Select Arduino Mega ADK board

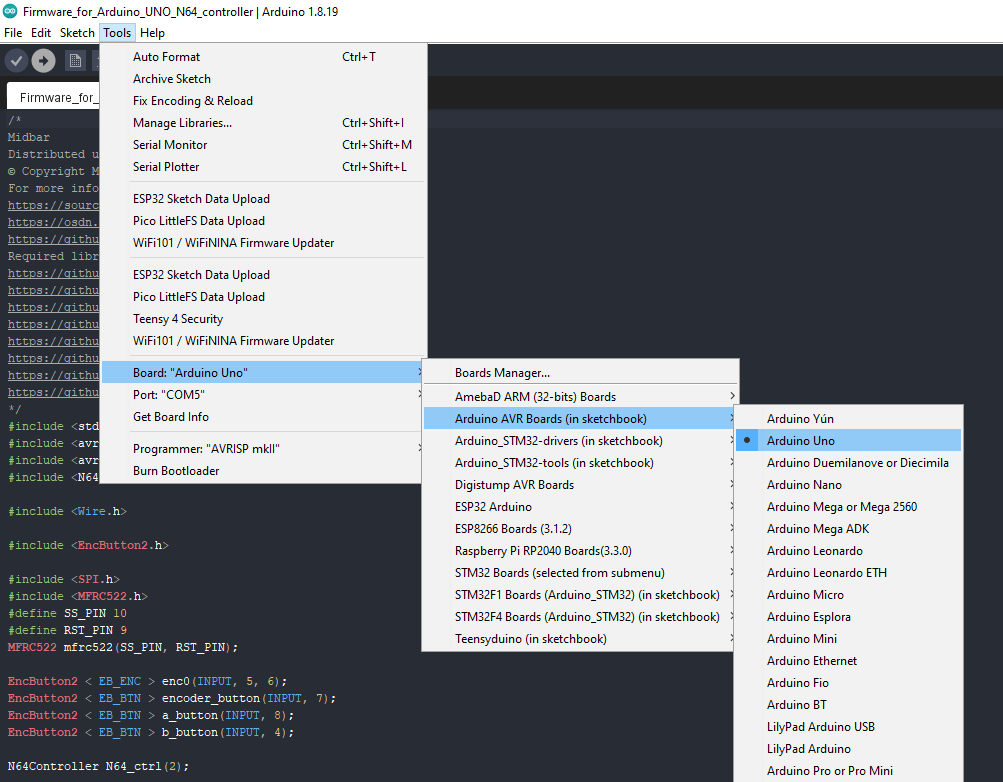click(x=848, y=529)
